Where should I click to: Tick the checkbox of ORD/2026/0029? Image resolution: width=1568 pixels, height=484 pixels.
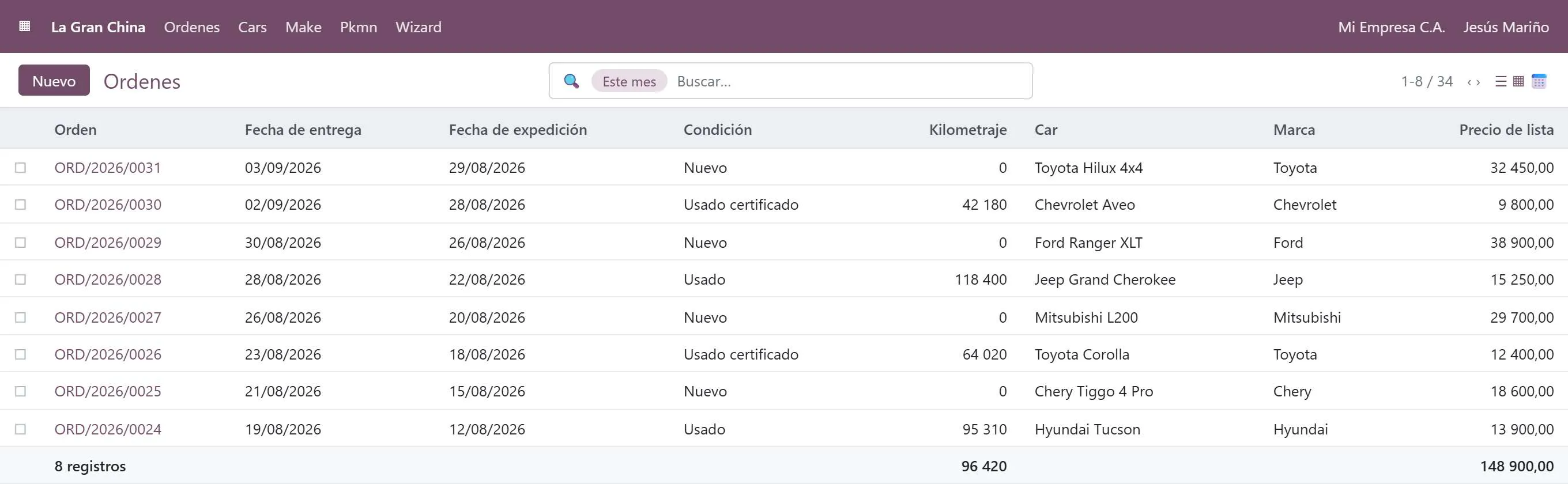click(x=21, y=242)
